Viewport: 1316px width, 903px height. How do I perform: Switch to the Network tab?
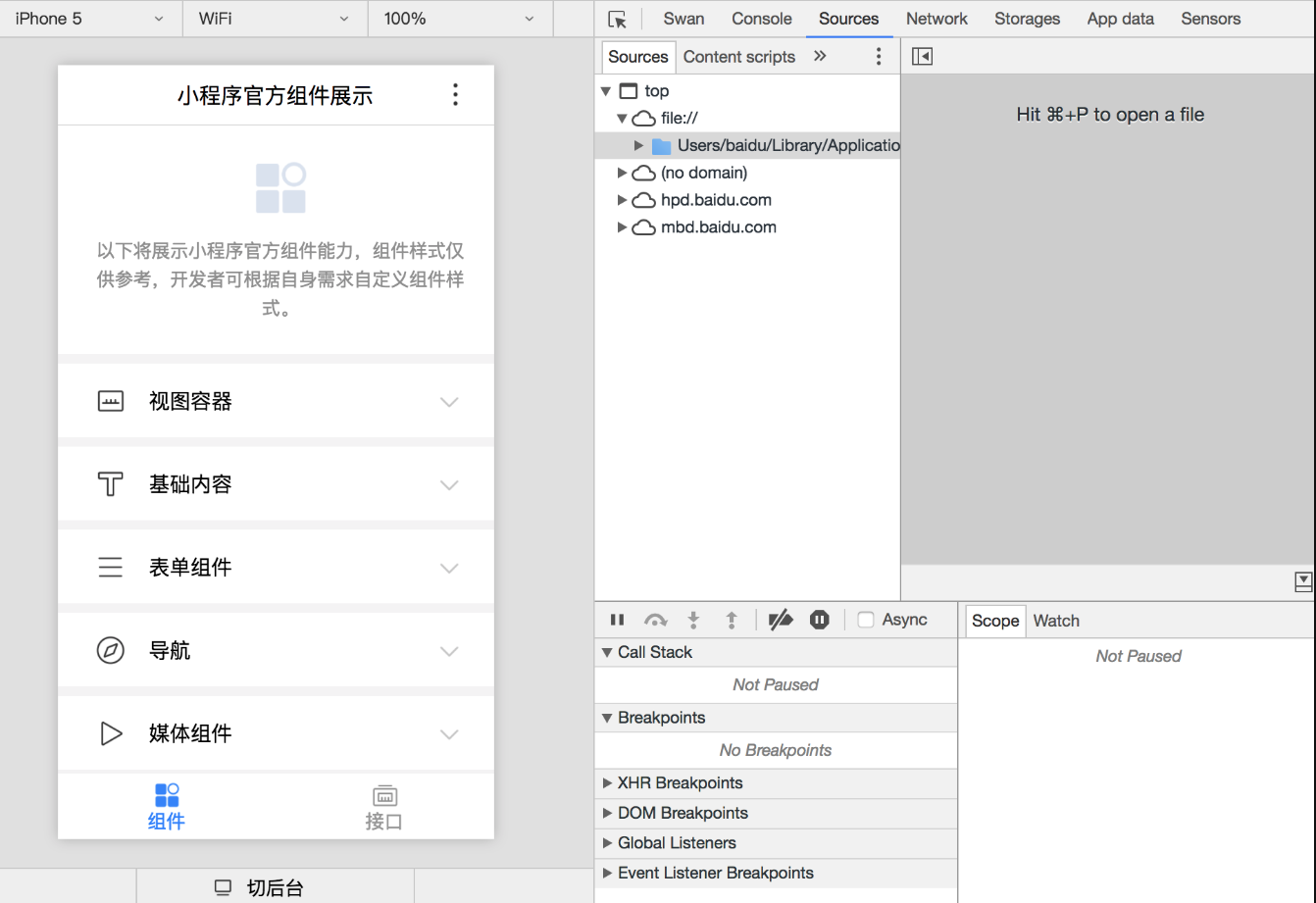click(x=936, y=19)
